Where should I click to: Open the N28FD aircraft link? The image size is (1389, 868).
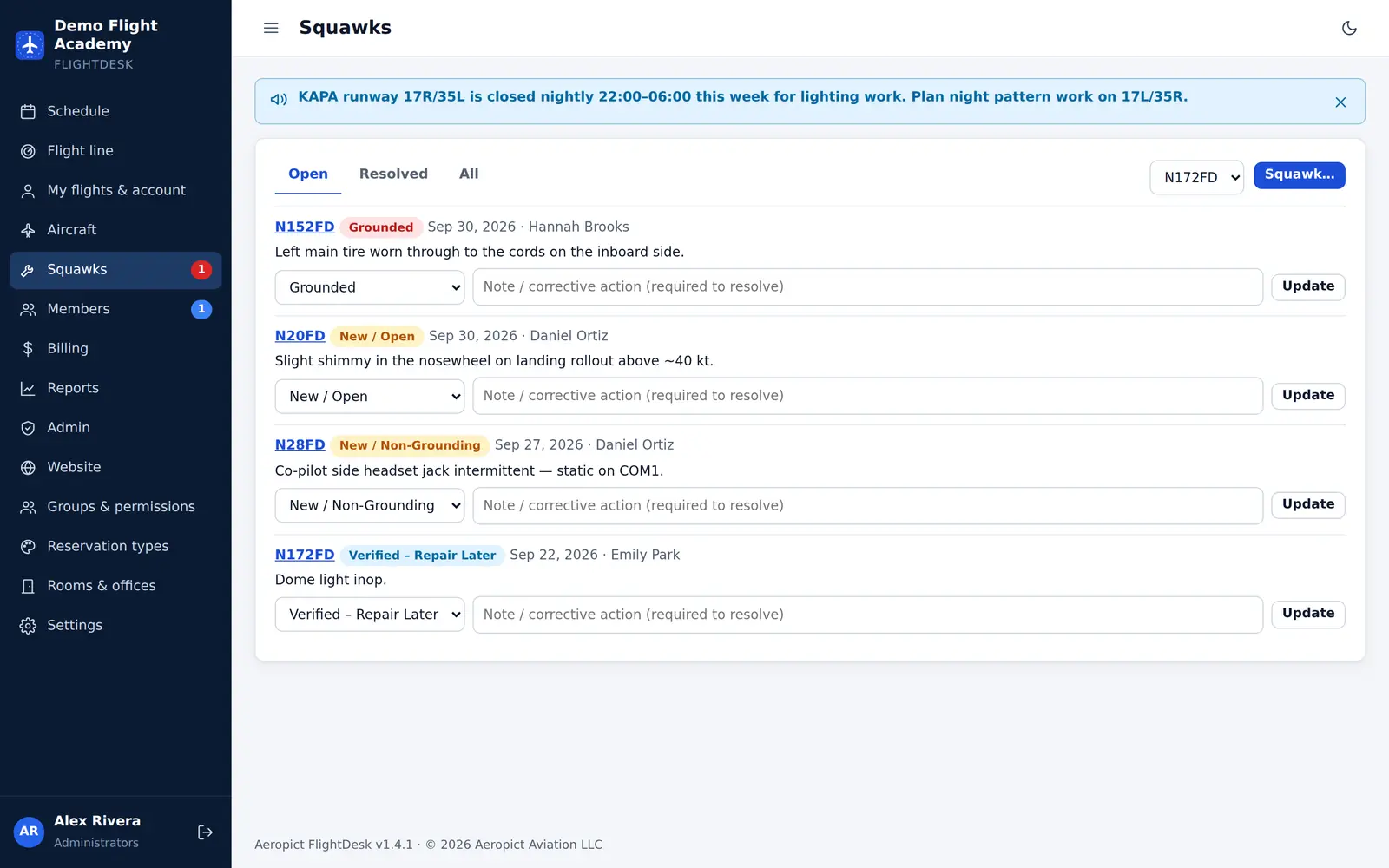click(300, 444)
